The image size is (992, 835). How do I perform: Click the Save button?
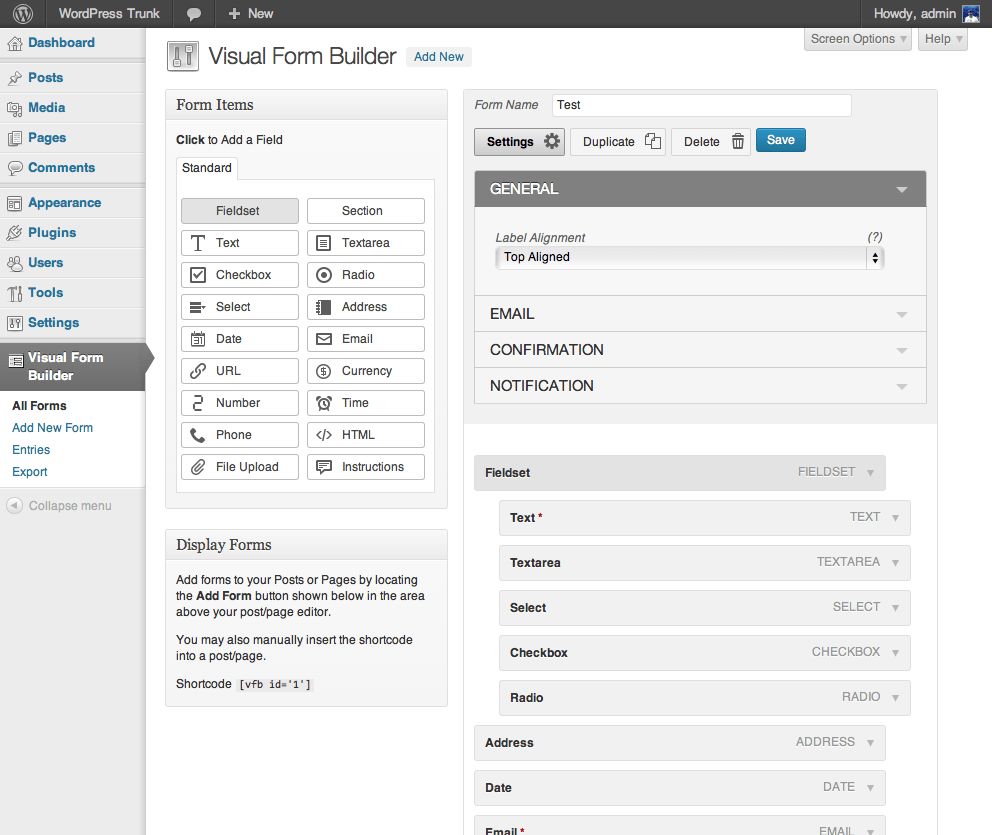click(x=780, y=140)
